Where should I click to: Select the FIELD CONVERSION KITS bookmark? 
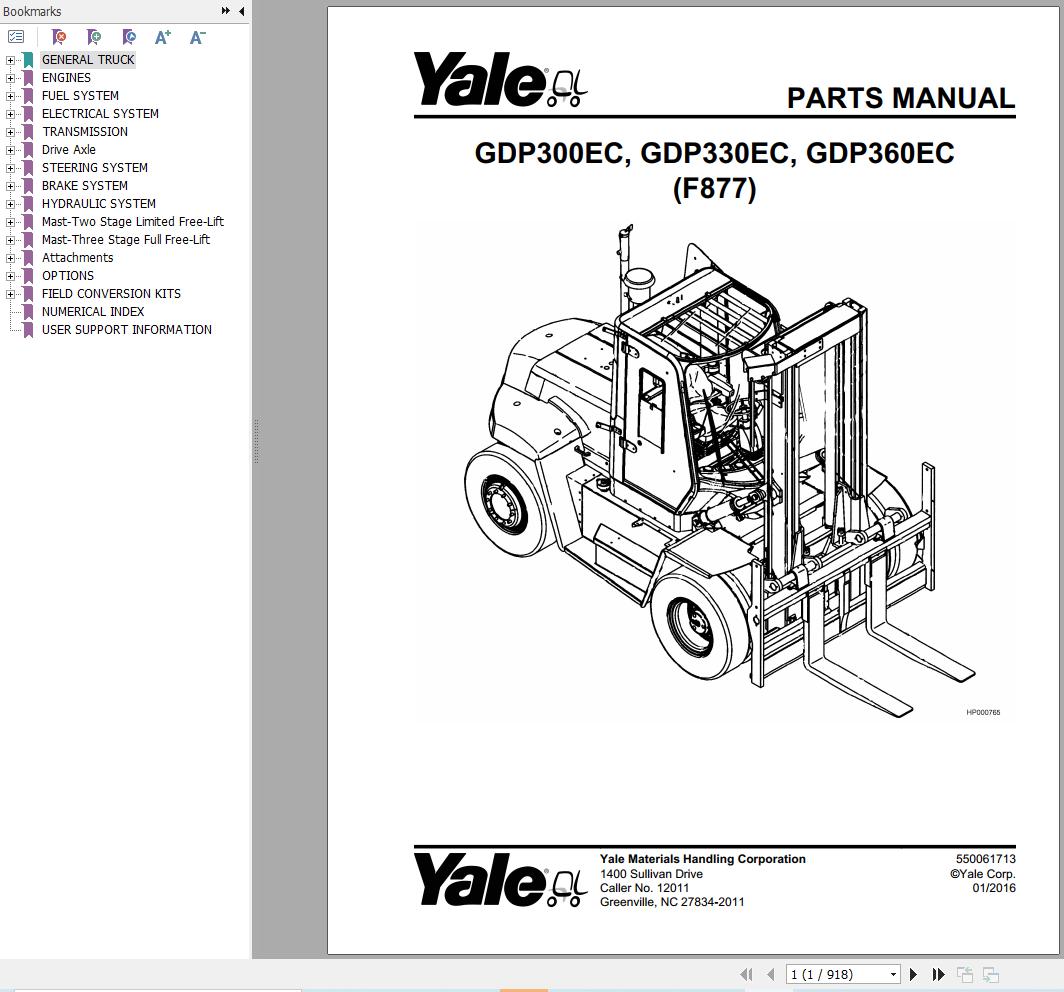(x=111, y=293)
